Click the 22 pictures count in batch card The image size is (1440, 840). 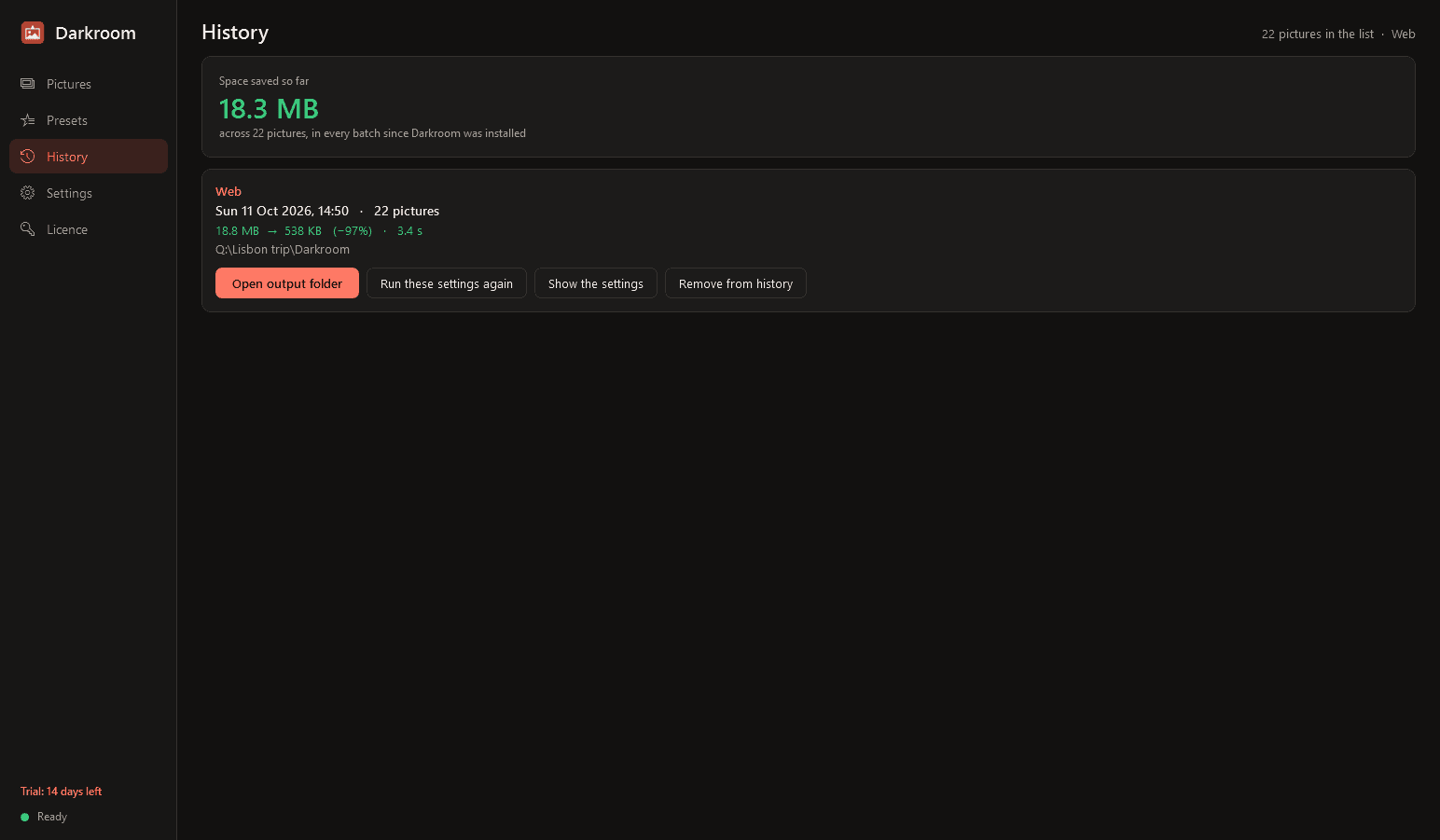tap(407, 212)
